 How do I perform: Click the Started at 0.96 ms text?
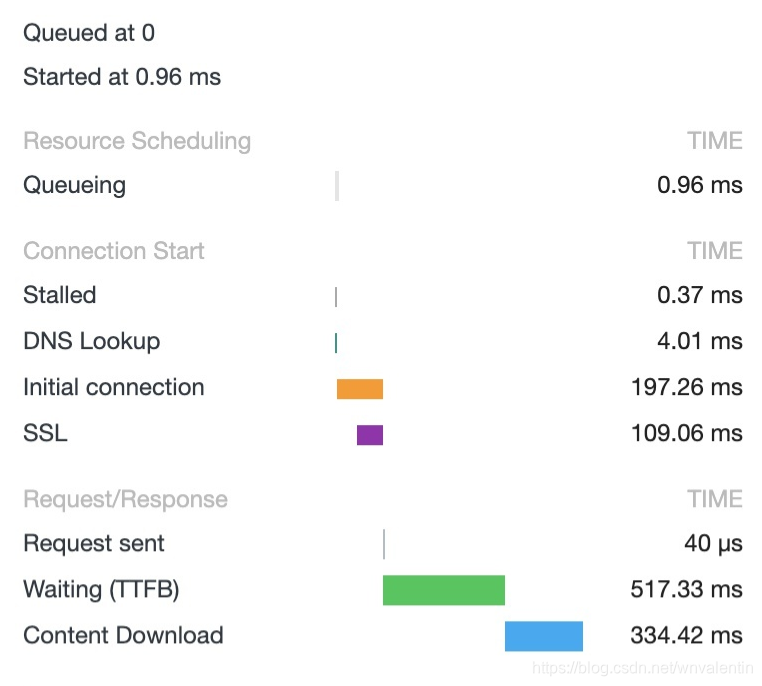(122, 77)
